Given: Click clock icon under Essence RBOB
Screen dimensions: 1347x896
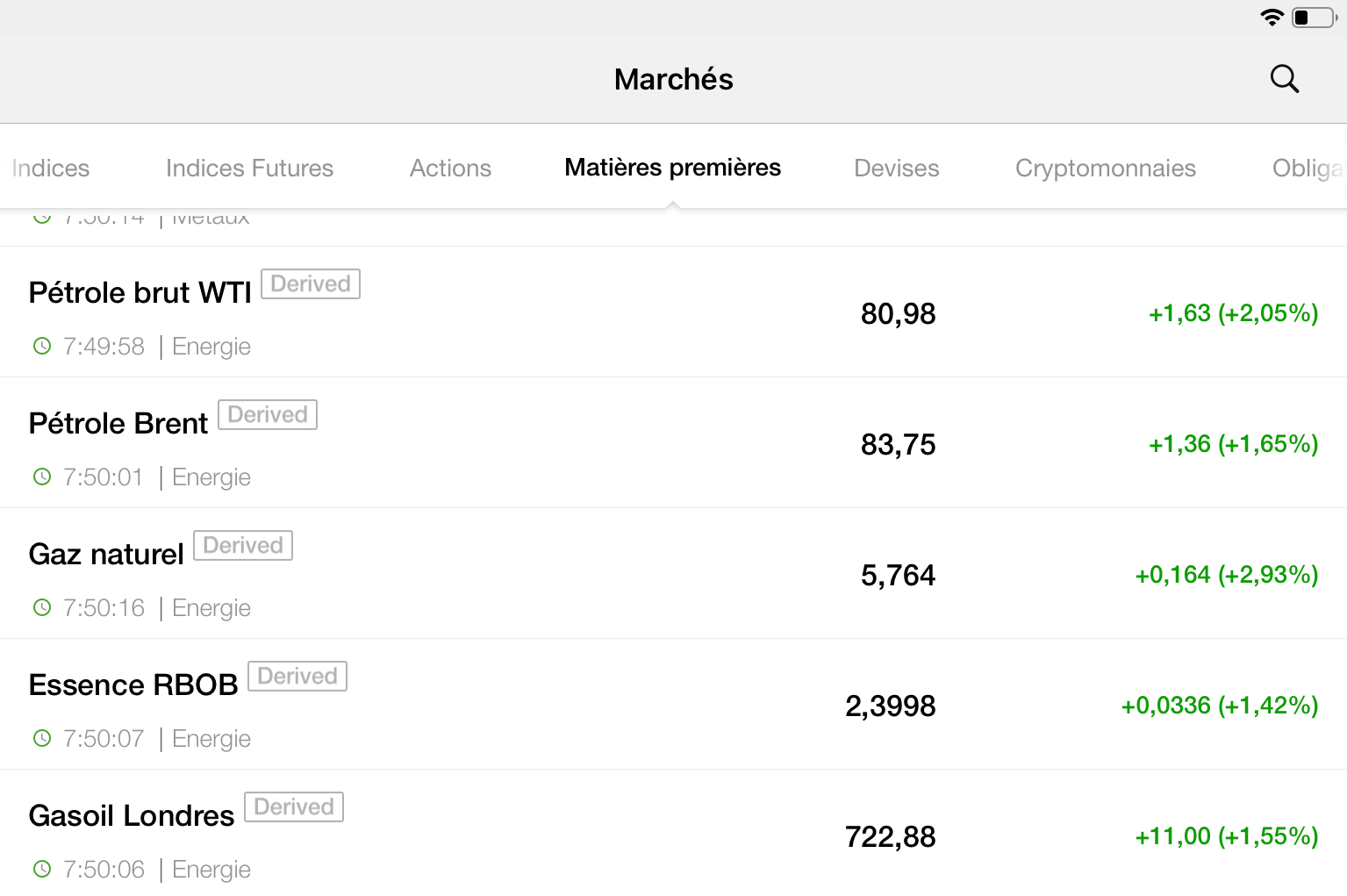Looking at the screenshot, I should coord(42,739).
